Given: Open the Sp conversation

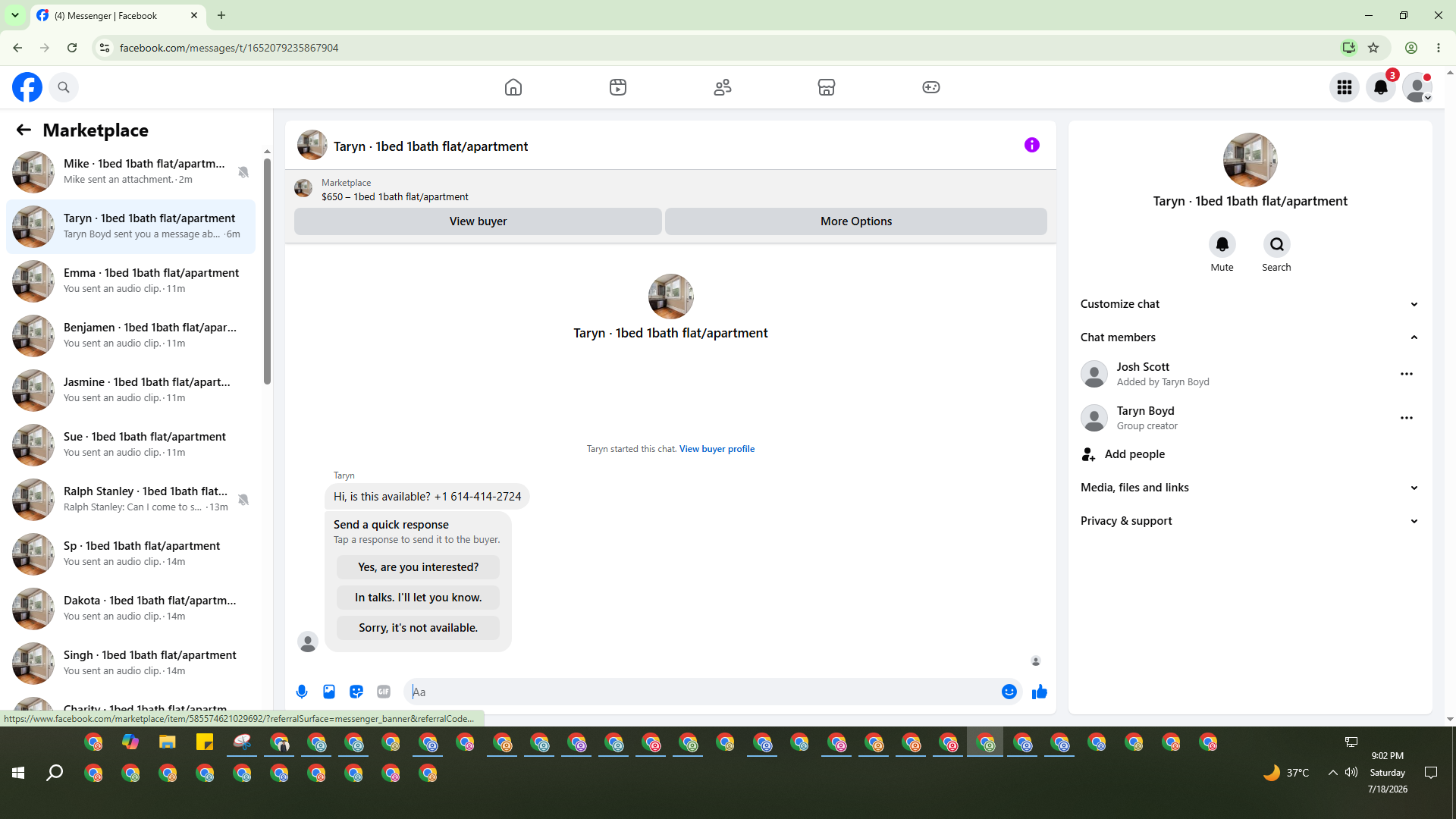Looking at the screenshot, I should coord(130,554).
